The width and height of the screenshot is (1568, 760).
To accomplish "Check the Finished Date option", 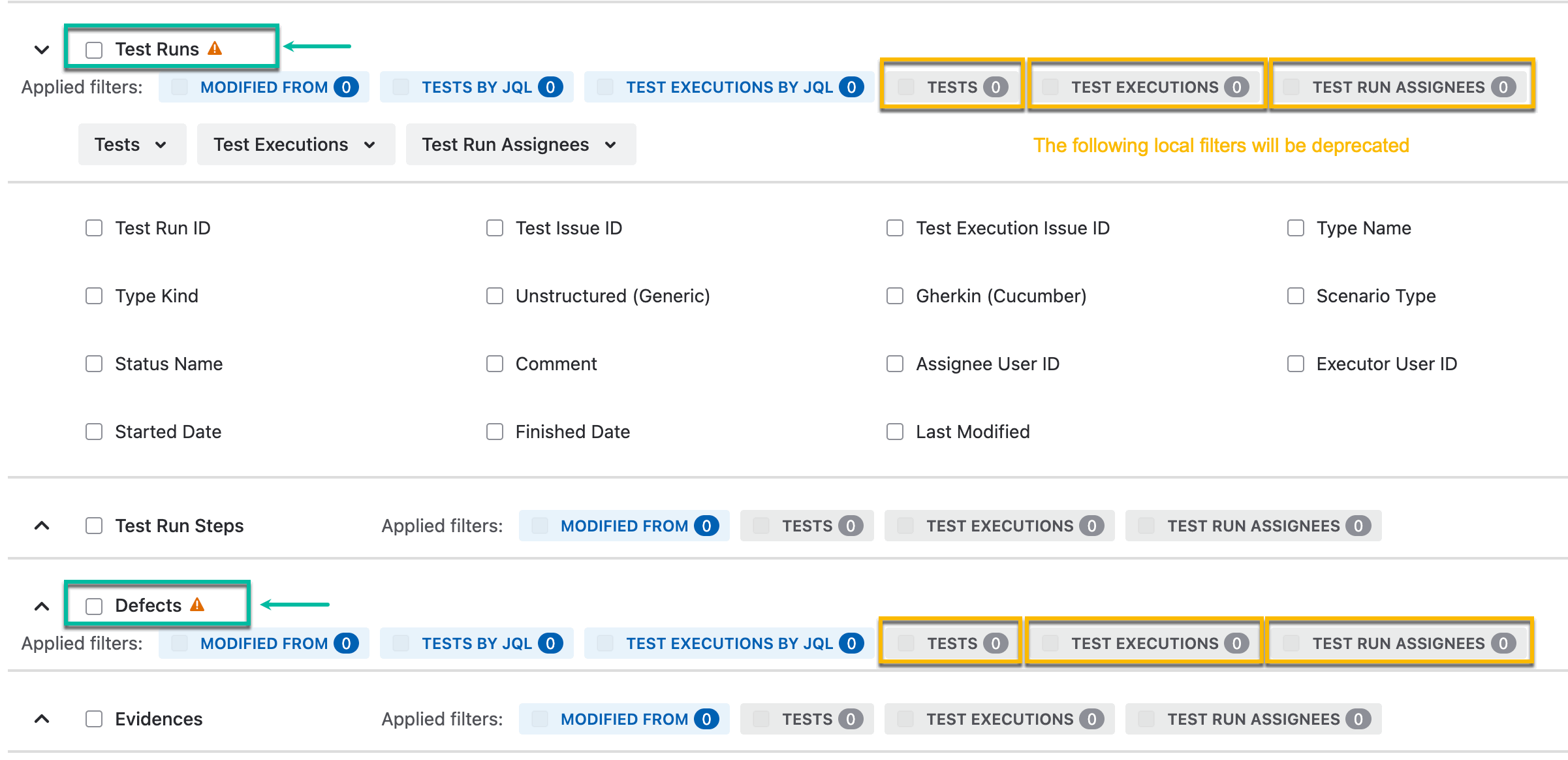I will 494,432.
